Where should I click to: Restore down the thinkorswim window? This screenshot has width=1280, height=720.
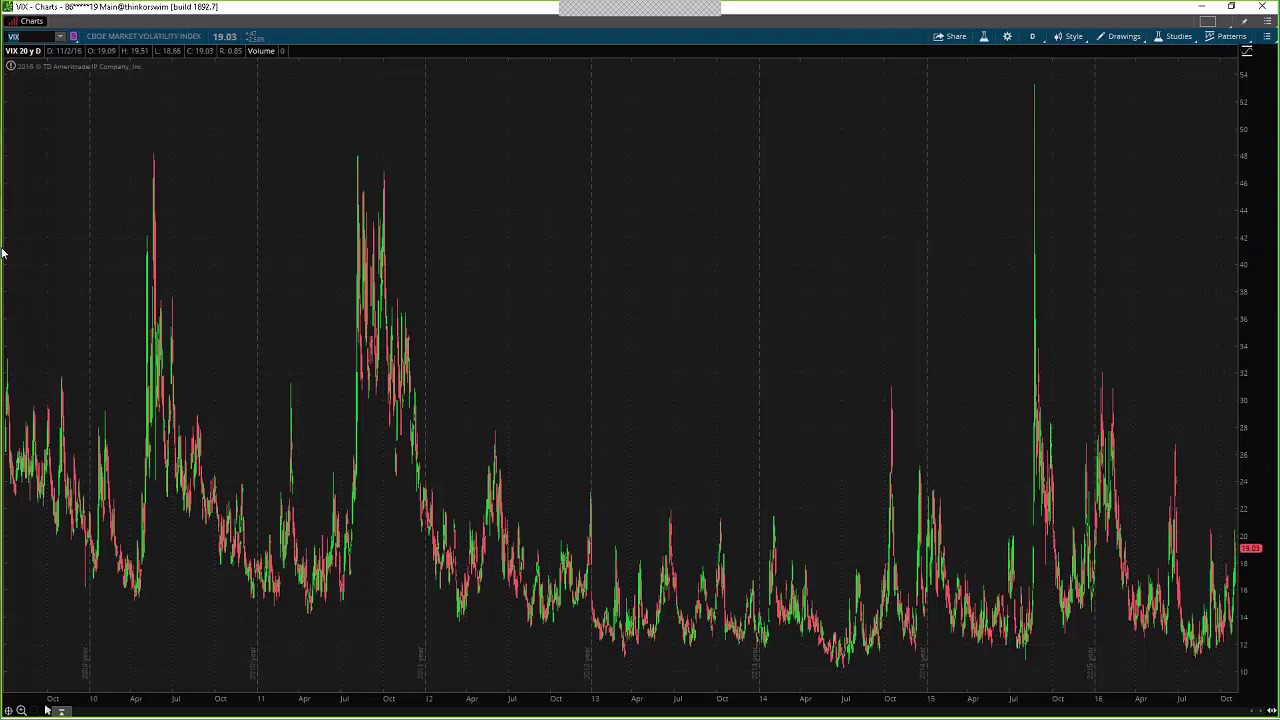click(x=1231, y=6)
